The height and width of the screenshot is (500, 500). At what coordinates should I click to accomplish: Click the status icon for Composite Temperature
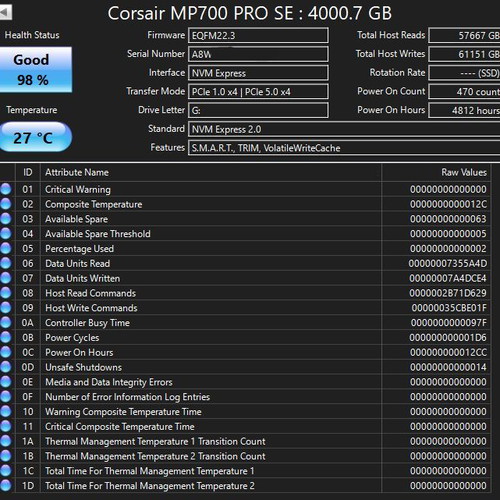click(x=5, y=204)
